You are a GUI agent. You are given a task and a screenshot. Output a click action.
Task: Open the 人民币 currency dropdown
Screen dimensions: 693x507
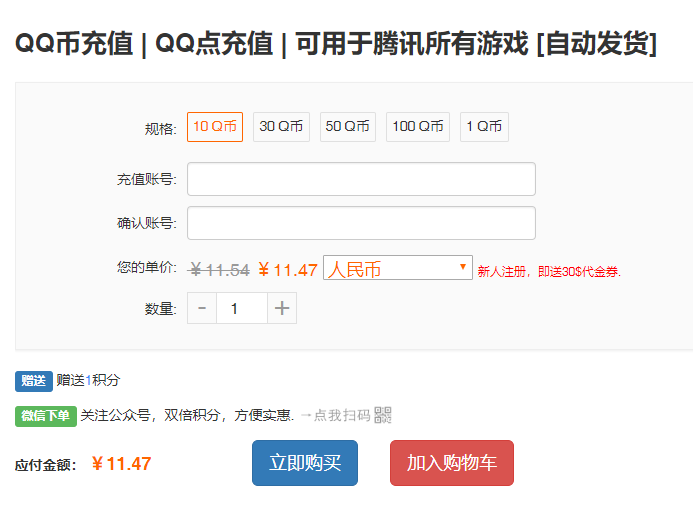pos(398,268)
